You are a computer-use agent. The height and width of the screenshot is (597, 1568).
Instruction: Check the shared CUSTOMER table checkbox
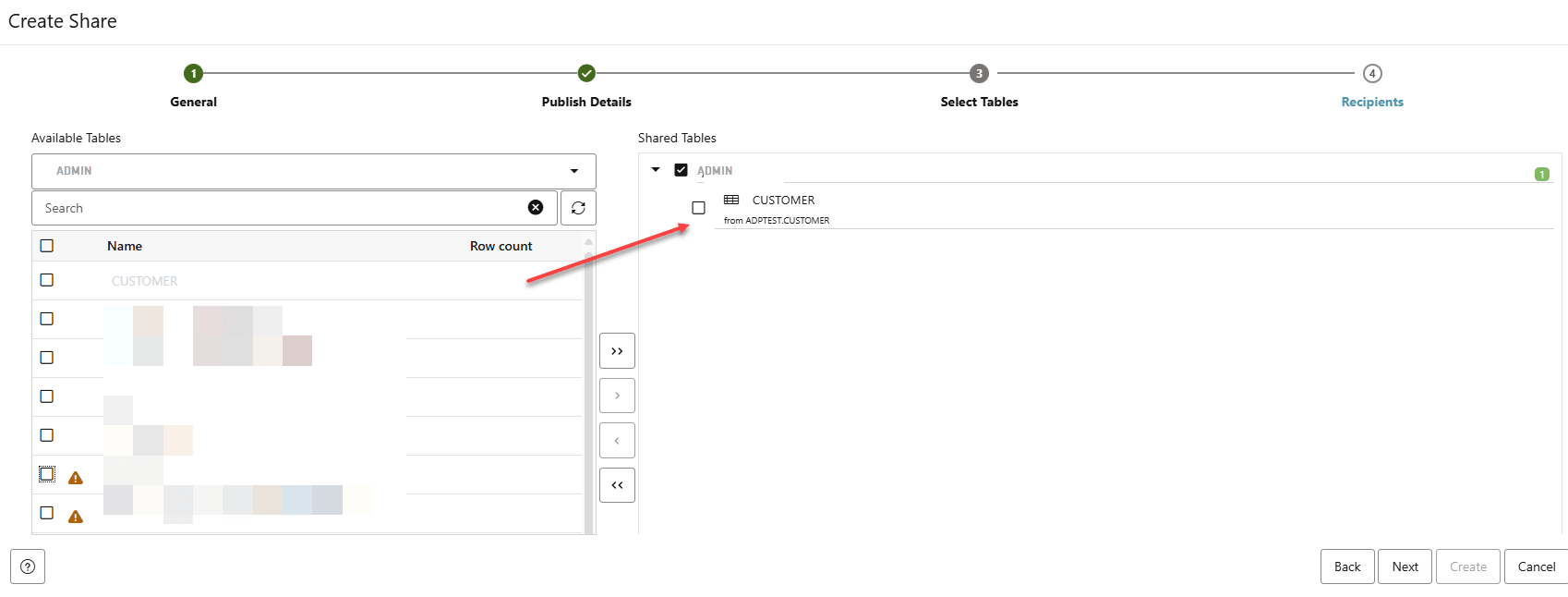tap(698, 208)
